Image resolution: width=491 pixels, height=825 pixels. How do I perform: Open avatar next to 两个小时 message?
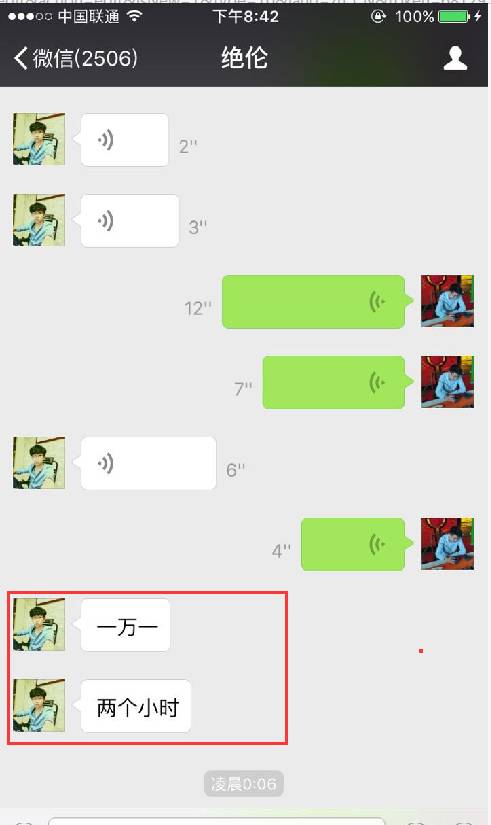[x=39, y=706]
